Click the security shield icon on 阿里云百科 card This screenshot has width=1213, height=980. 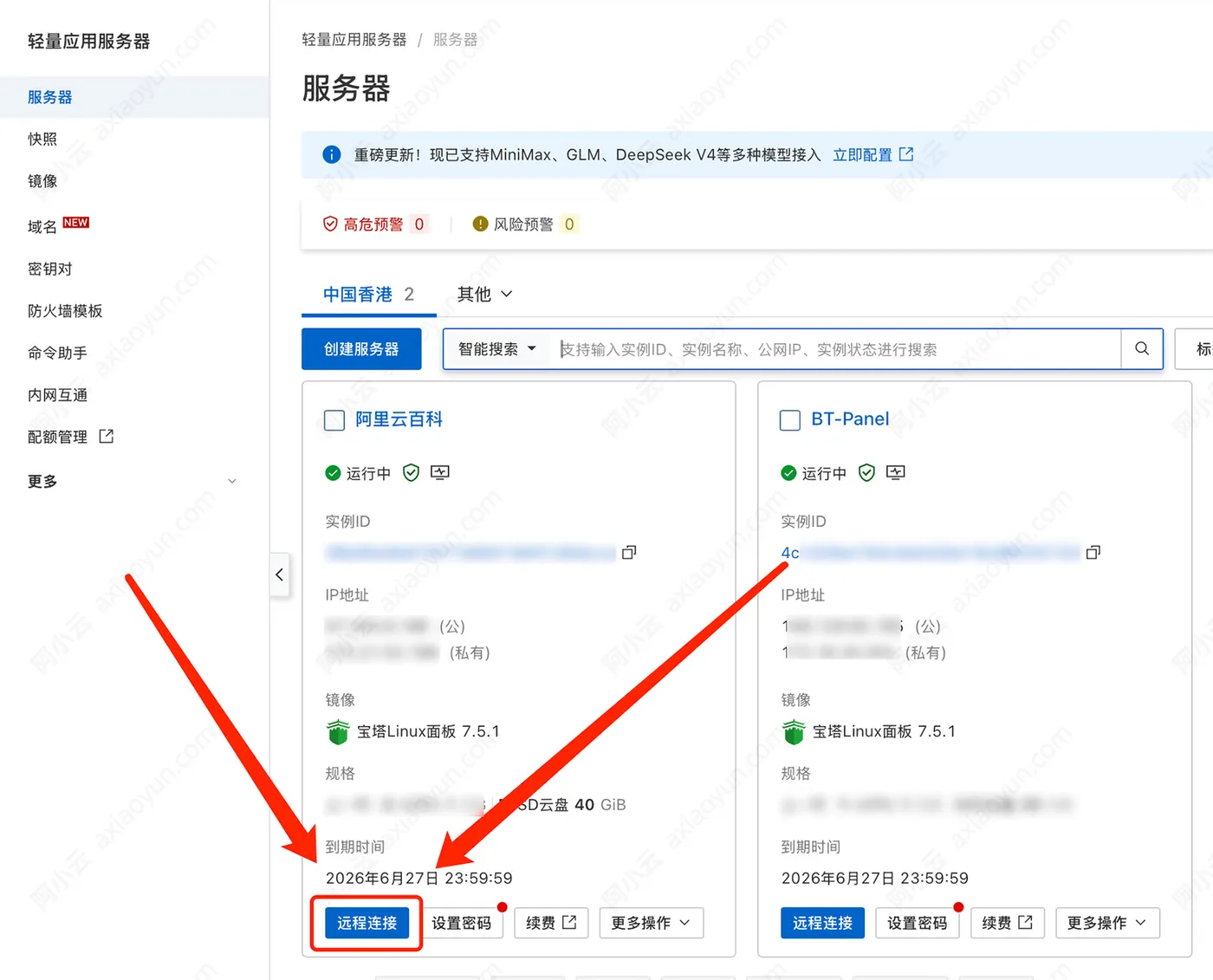[411, 472]
